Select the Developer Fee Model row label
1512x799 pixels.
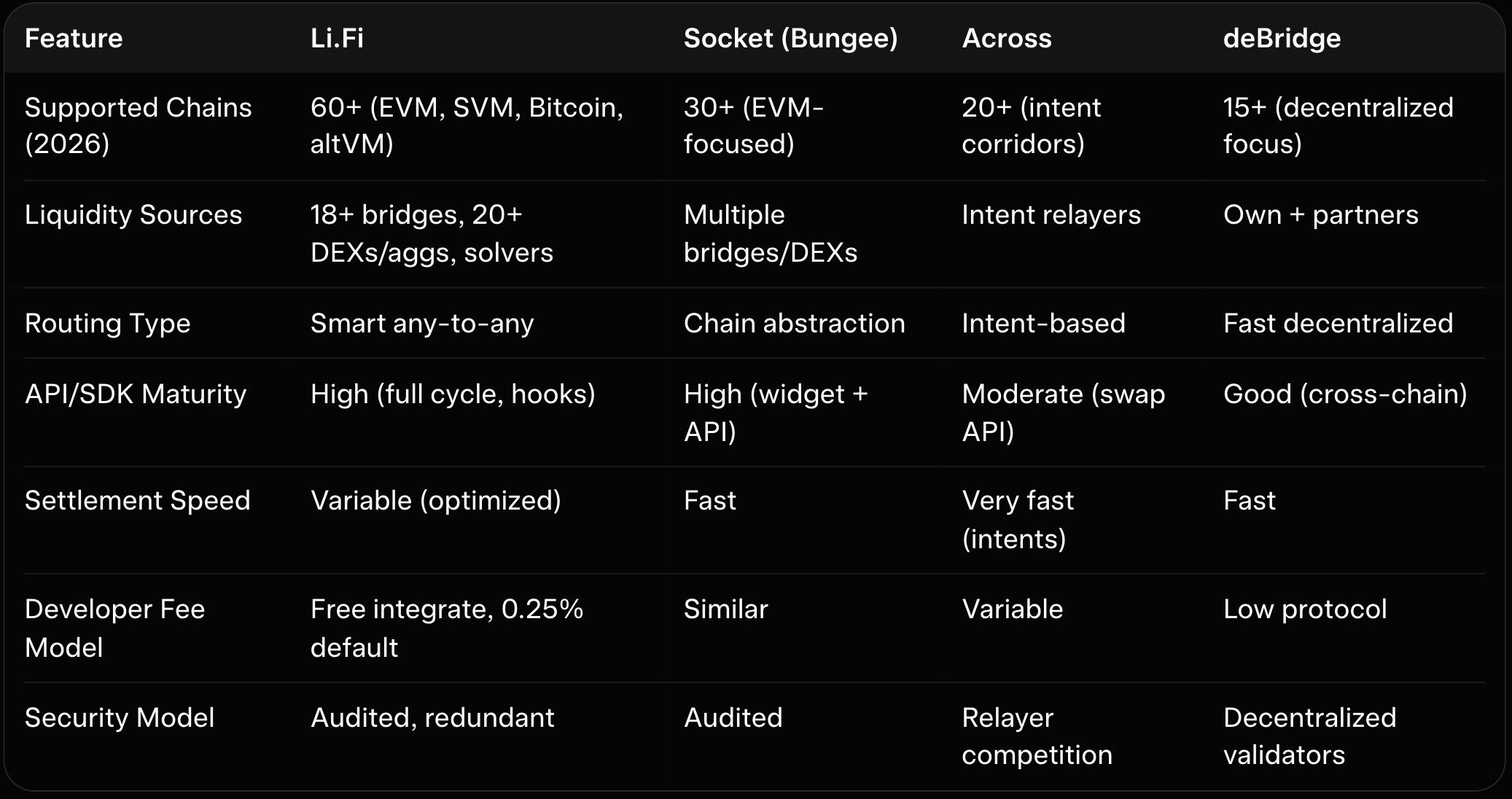[x=114, y=628]
